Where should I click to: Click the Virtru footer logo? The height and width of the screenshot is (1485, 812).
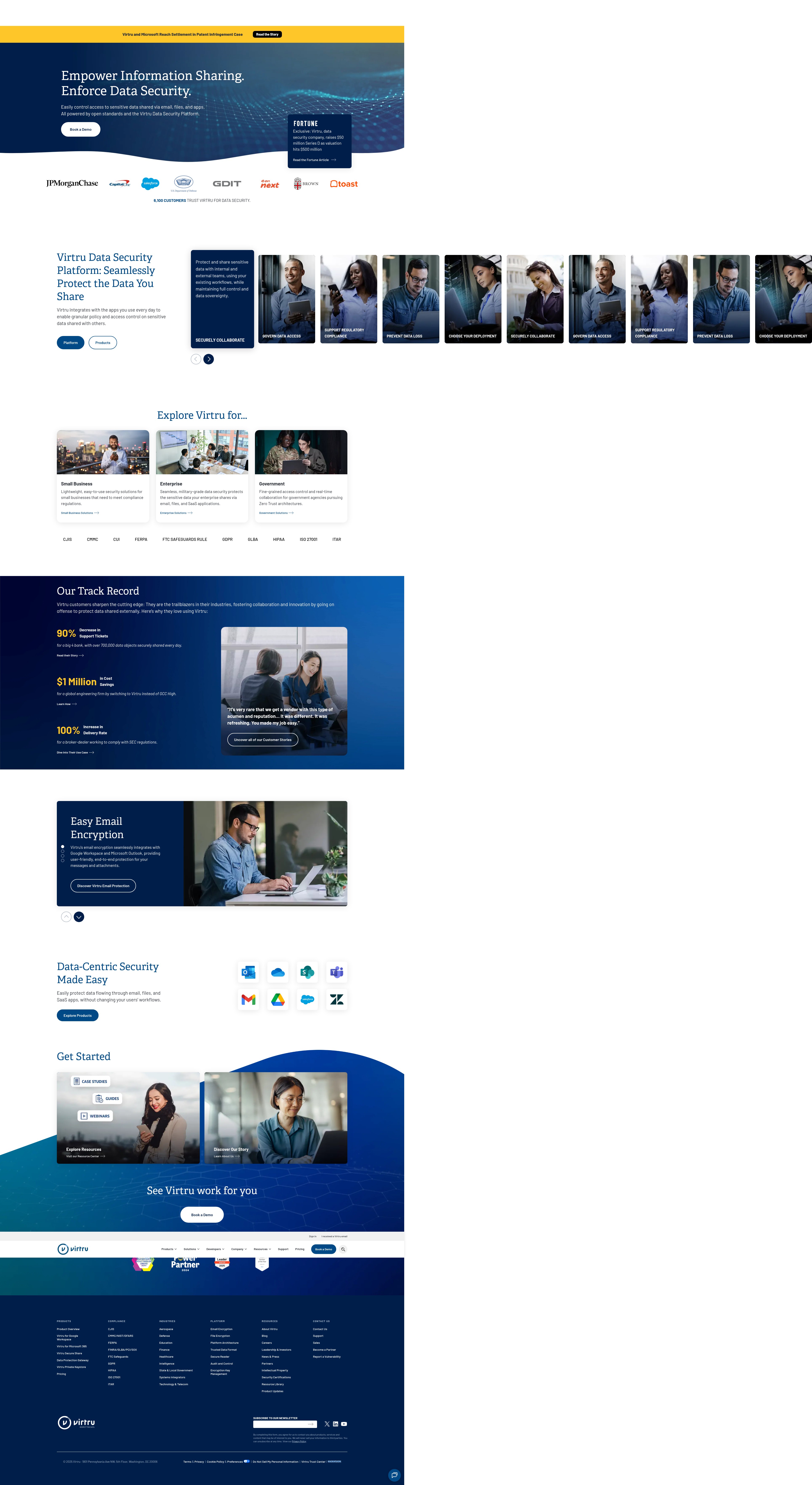coord(76,1423)
